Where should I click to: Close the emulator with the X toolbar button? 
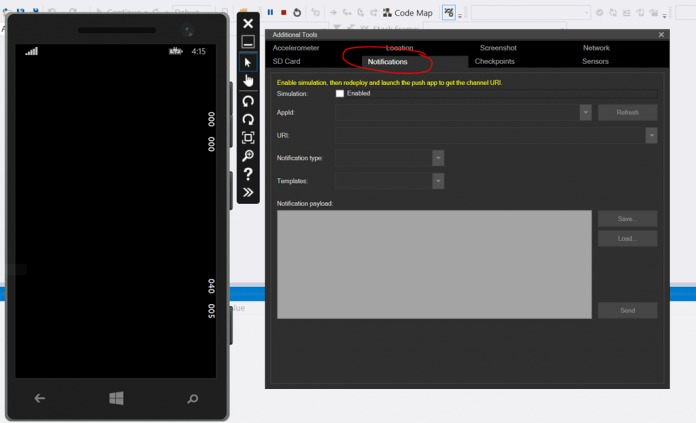click(248, 24)
